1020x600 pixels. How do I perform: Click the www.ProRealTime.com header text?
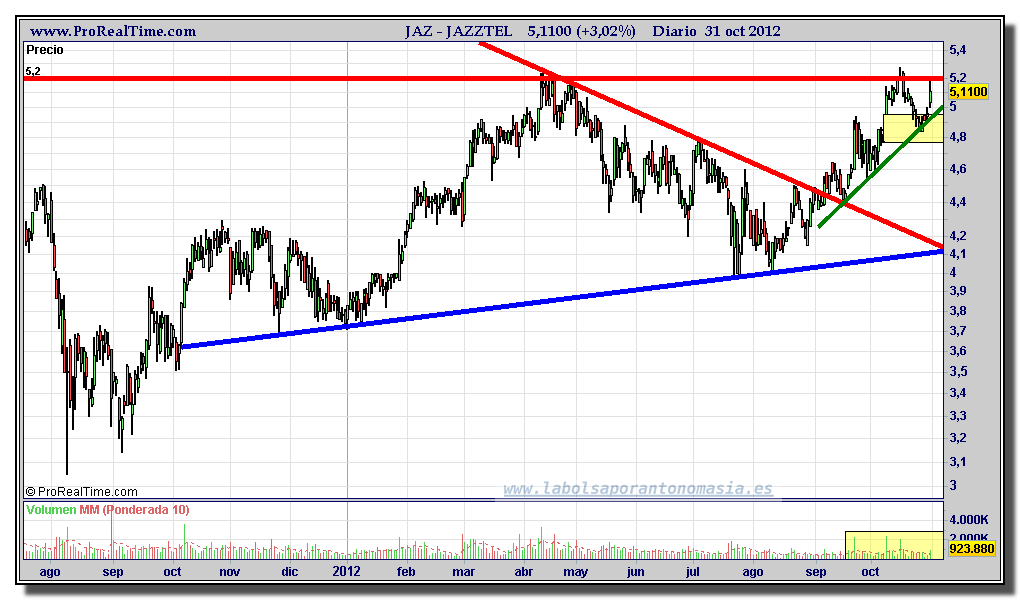click(113, 31)
